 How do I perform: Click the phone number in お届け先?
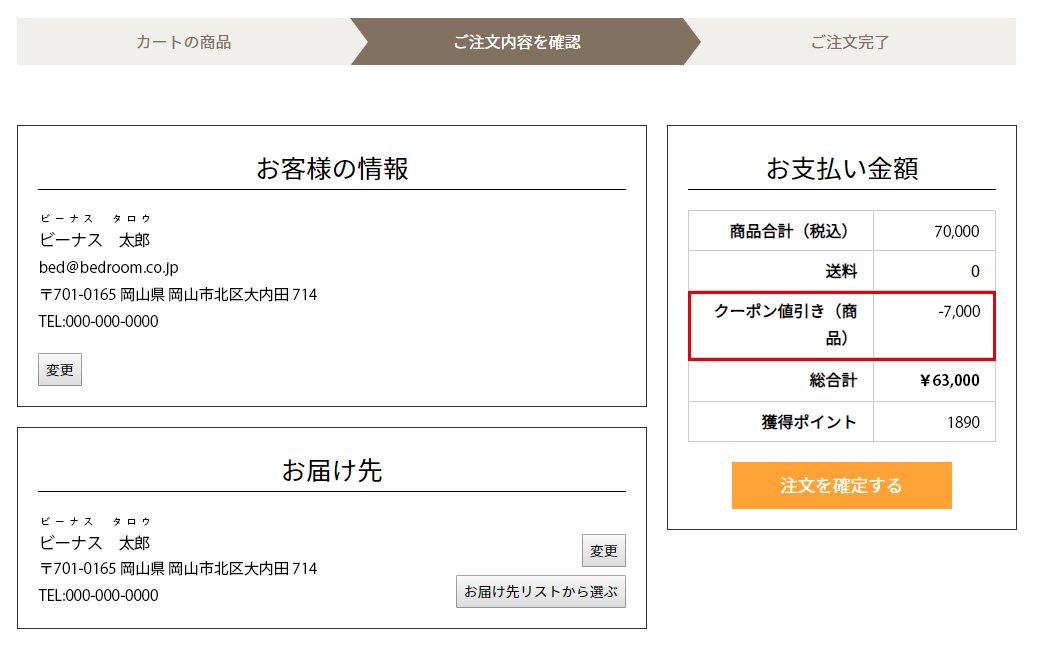click(x=98, y=595)
